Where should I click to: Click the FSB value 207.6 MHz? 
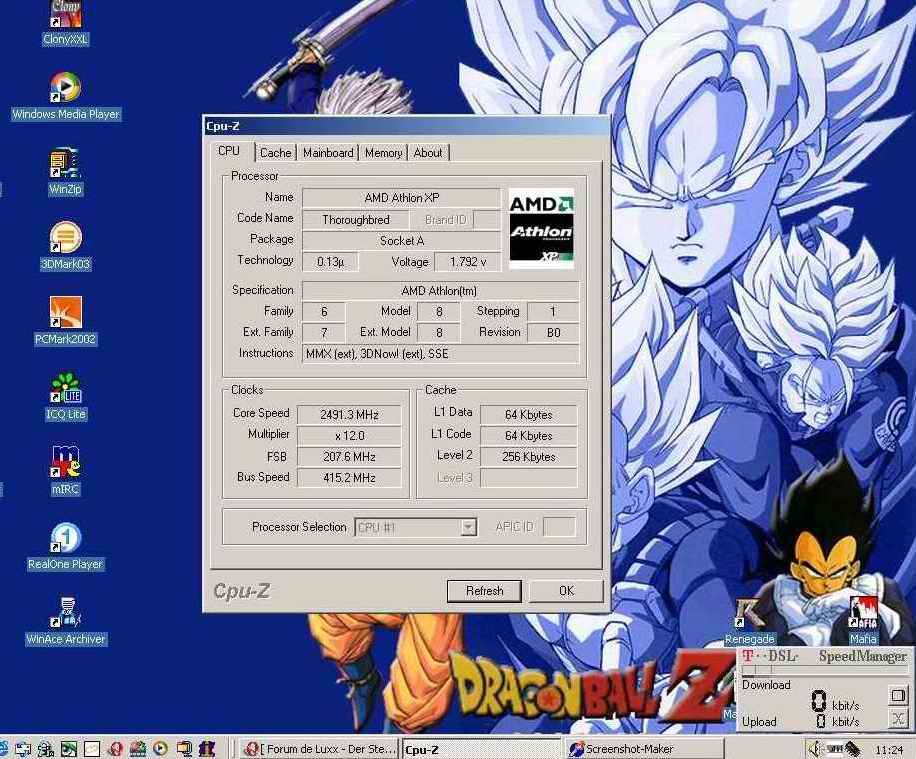point(349,457)
